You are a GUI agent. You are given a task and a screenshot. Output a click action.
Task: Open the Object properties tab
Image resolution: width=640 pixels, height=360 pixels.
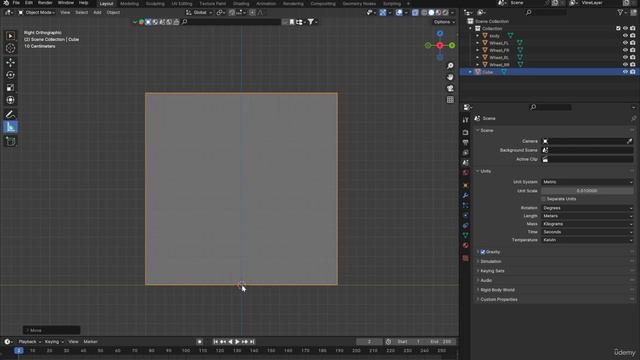466,185
